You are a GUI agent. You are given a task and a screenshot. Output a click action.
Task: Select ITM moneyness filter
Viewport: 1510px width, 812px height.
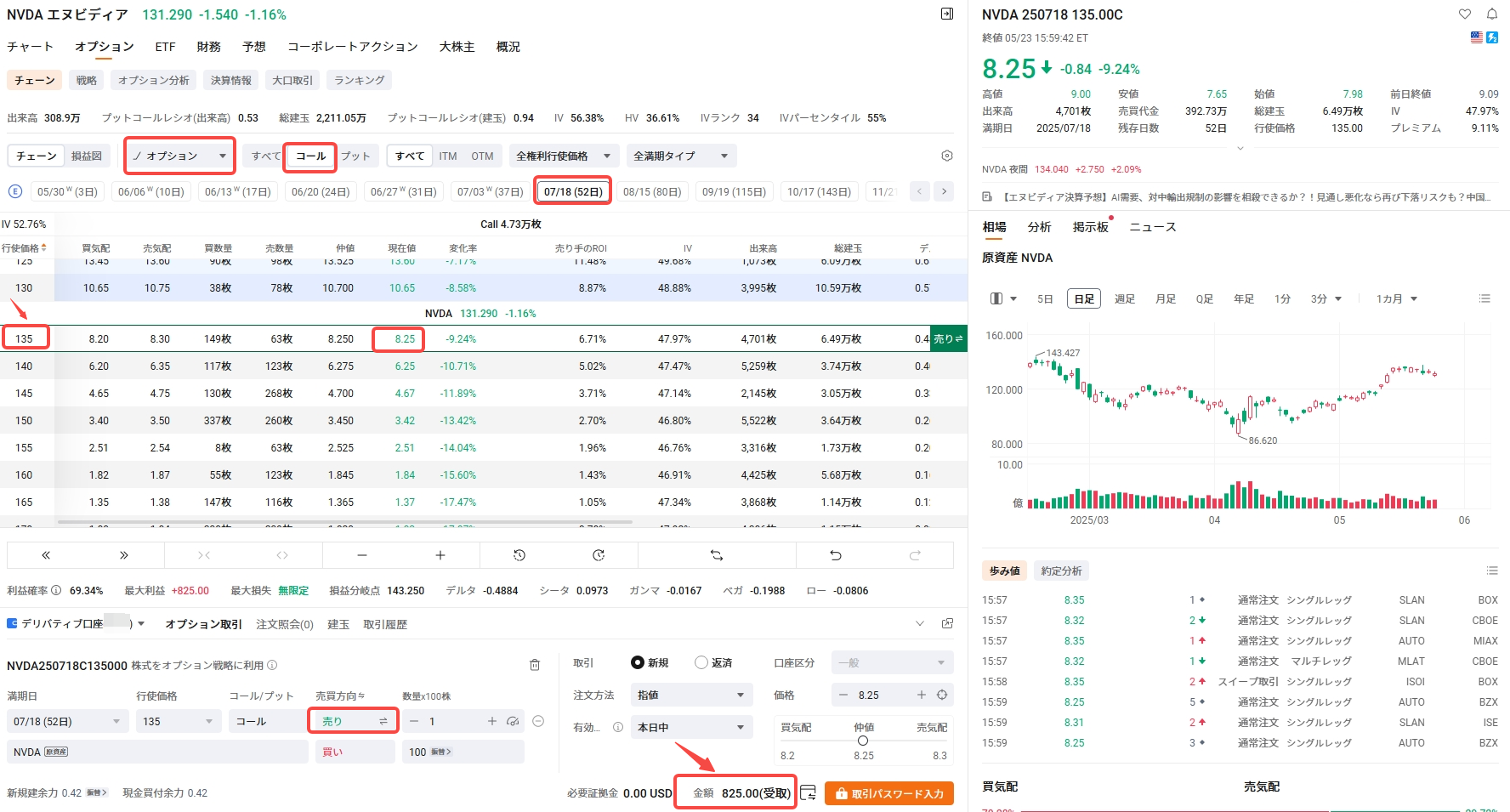tap(448, 156)
